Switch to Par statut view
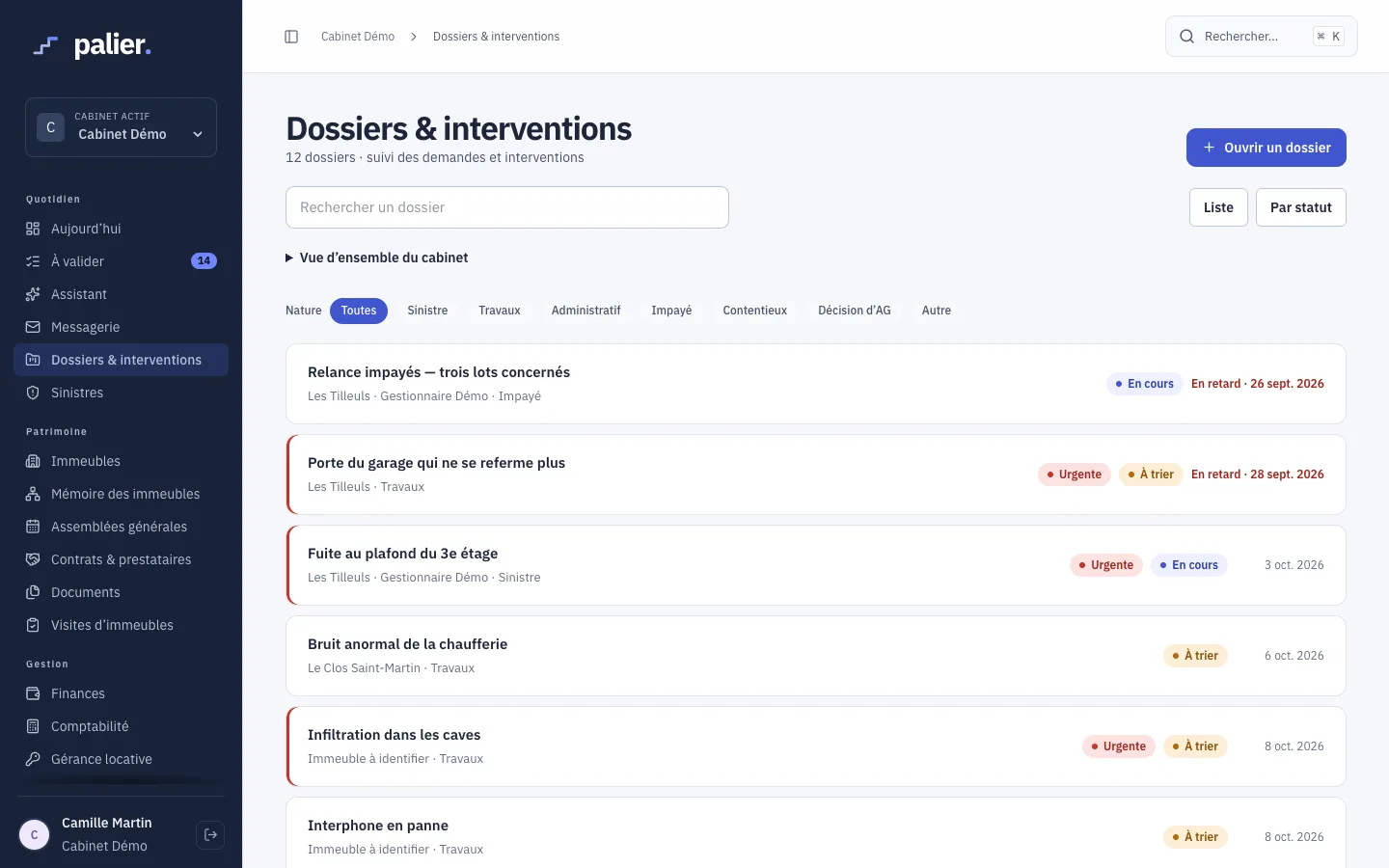1389x868 pixels. click(1300, 207)
